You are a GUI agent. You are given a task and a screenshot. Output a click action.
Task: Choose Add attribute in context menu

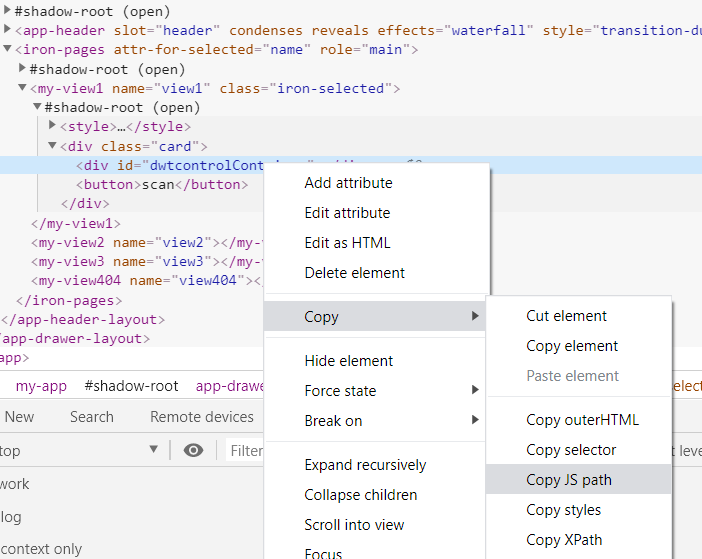pos(348,183)
